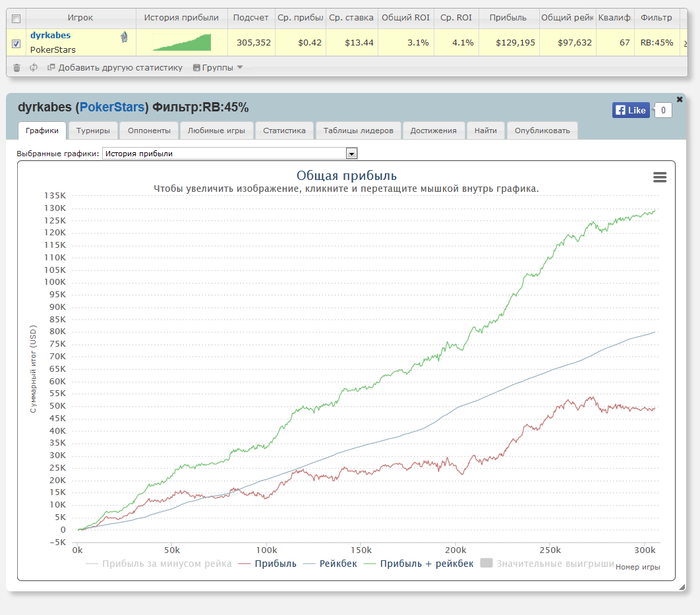Close the dyrkabes details panel

click(x=679, y=99)
